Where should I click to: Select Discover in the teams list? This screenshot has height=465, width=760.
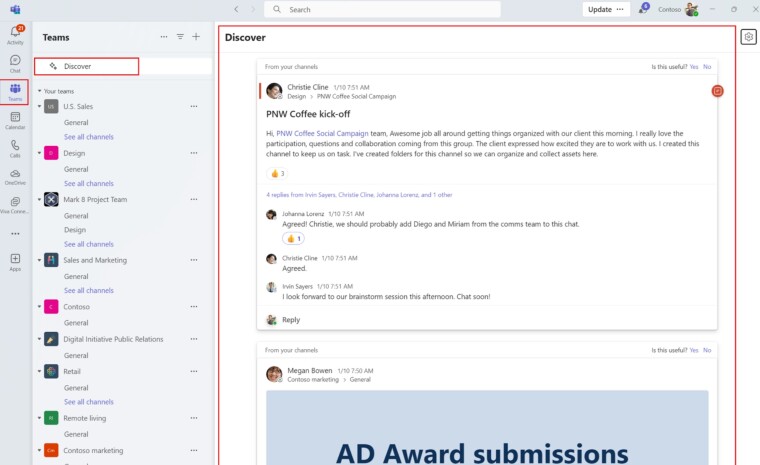[123, 66]
